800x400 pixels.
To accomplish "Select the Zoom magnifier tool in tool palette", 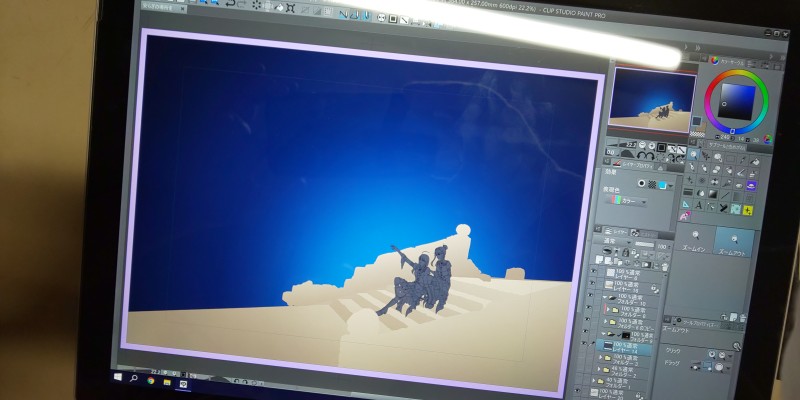I will (x=694, y=154).
